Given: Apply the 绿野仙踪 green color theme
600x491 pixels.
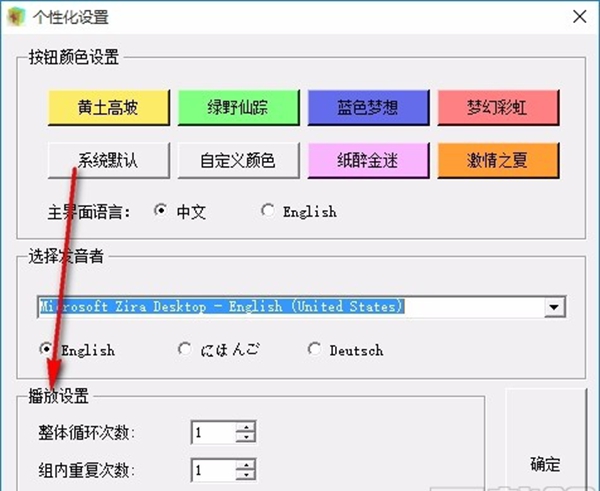Looking at the screenshot, I should (x=238, y=108).
